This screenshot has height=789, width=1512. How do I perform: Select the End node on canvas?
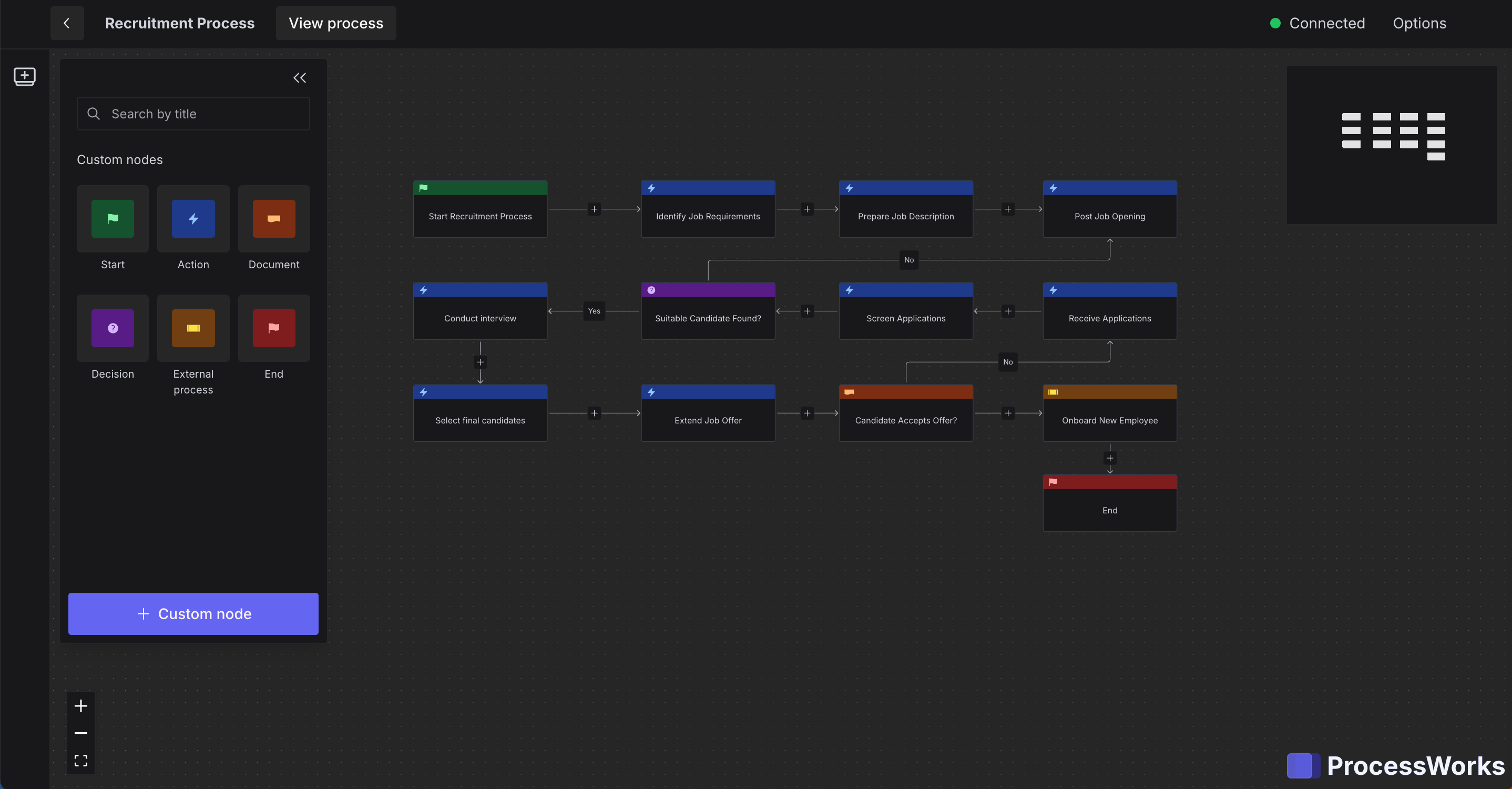1109,503
